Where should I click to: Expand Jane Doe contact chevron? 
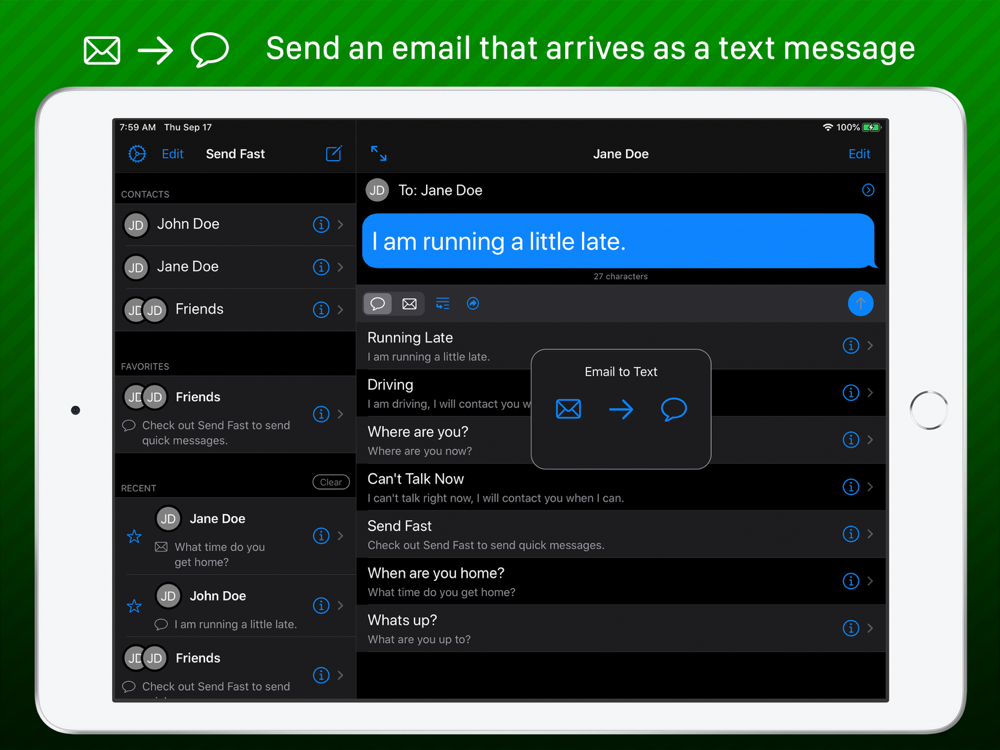[x=341, y=267]
